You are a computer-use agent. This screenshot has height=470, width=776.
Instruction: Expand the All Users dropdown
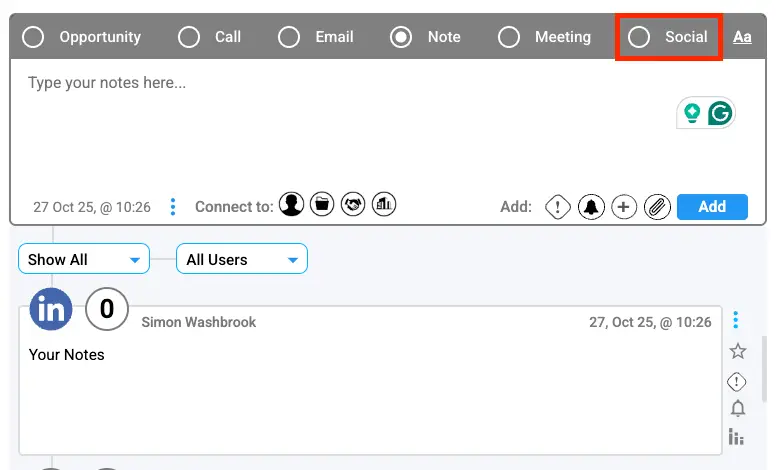click(x=241, y=259)
